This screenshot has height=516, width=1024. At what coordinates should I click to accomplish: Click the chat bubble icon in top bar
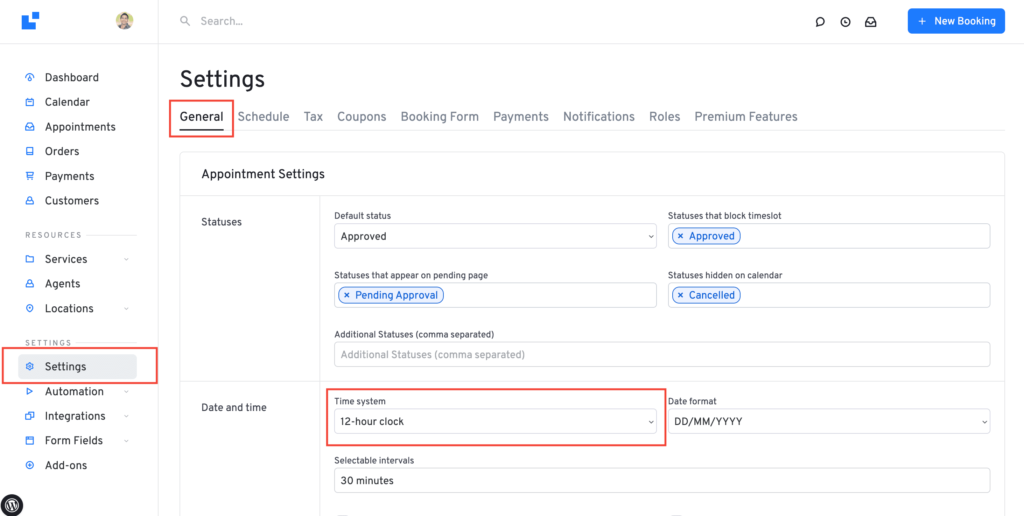pos(820,21)
